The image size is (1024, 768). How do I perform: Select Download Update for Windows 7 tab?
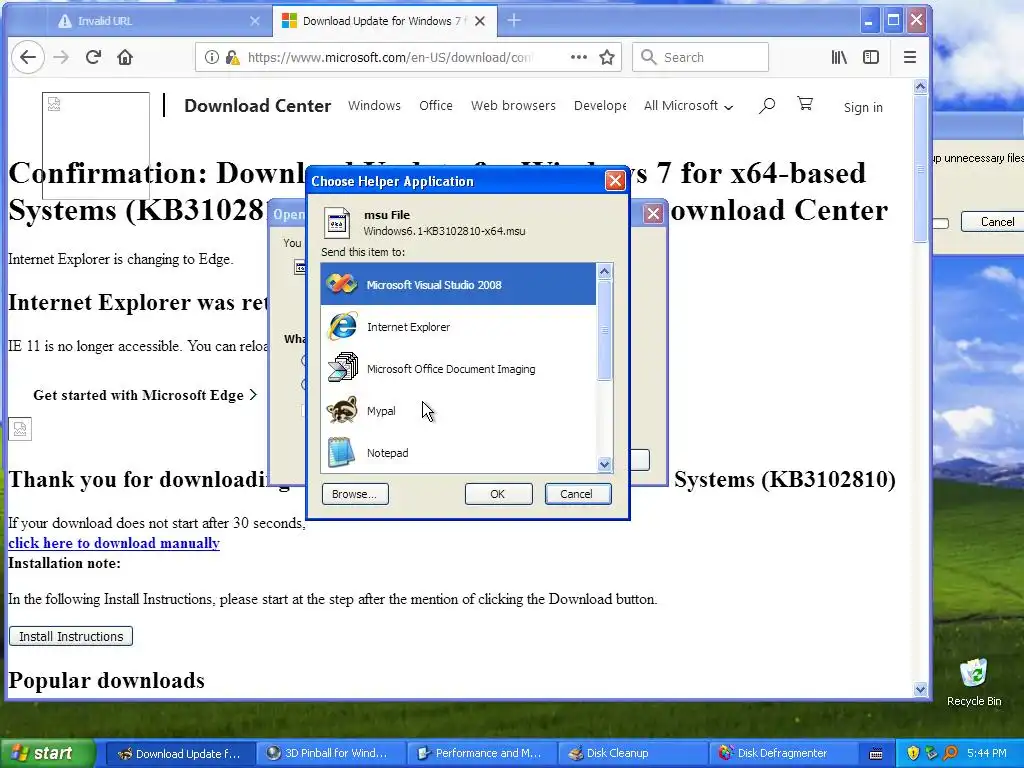pyautogui.click(x=384, y=21)
